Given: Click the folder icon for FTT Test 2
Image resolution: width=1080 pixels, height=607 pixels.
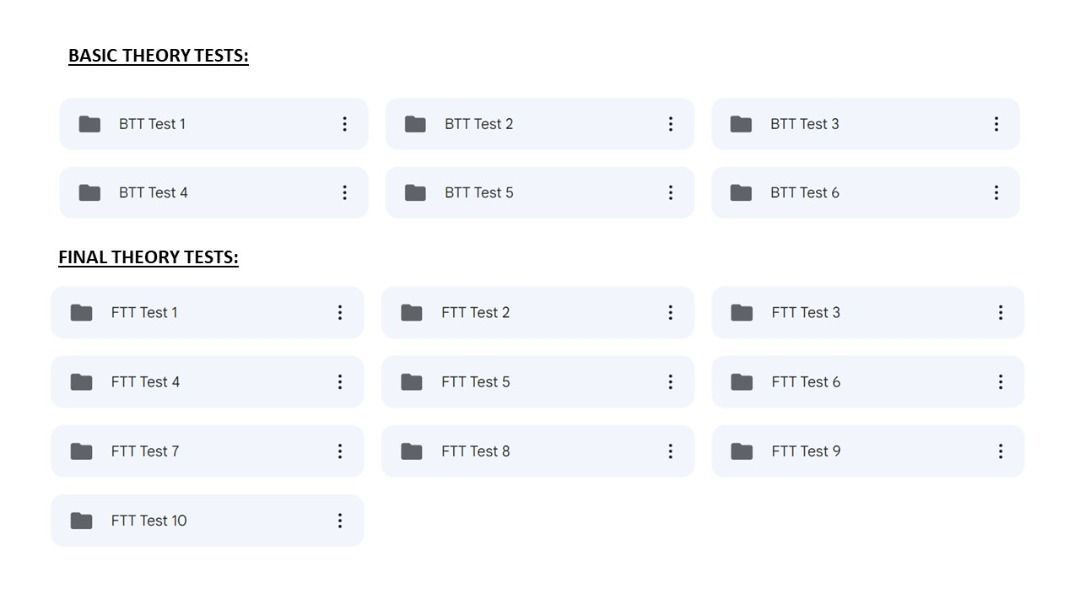Looking at the screenshot, I should pos(411,312).
